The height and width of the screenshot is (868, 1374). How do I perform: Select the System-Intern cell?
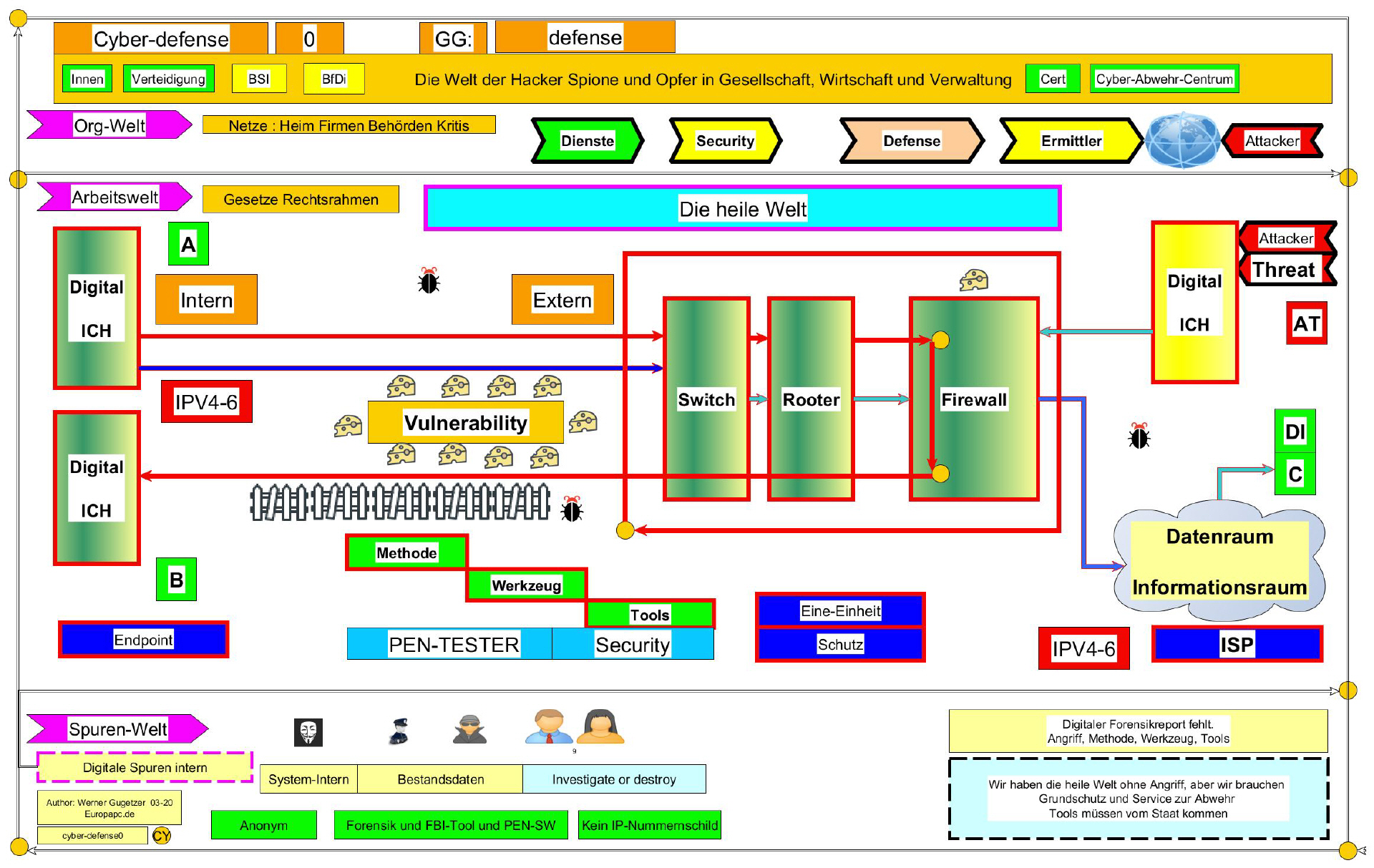[308, 779]
